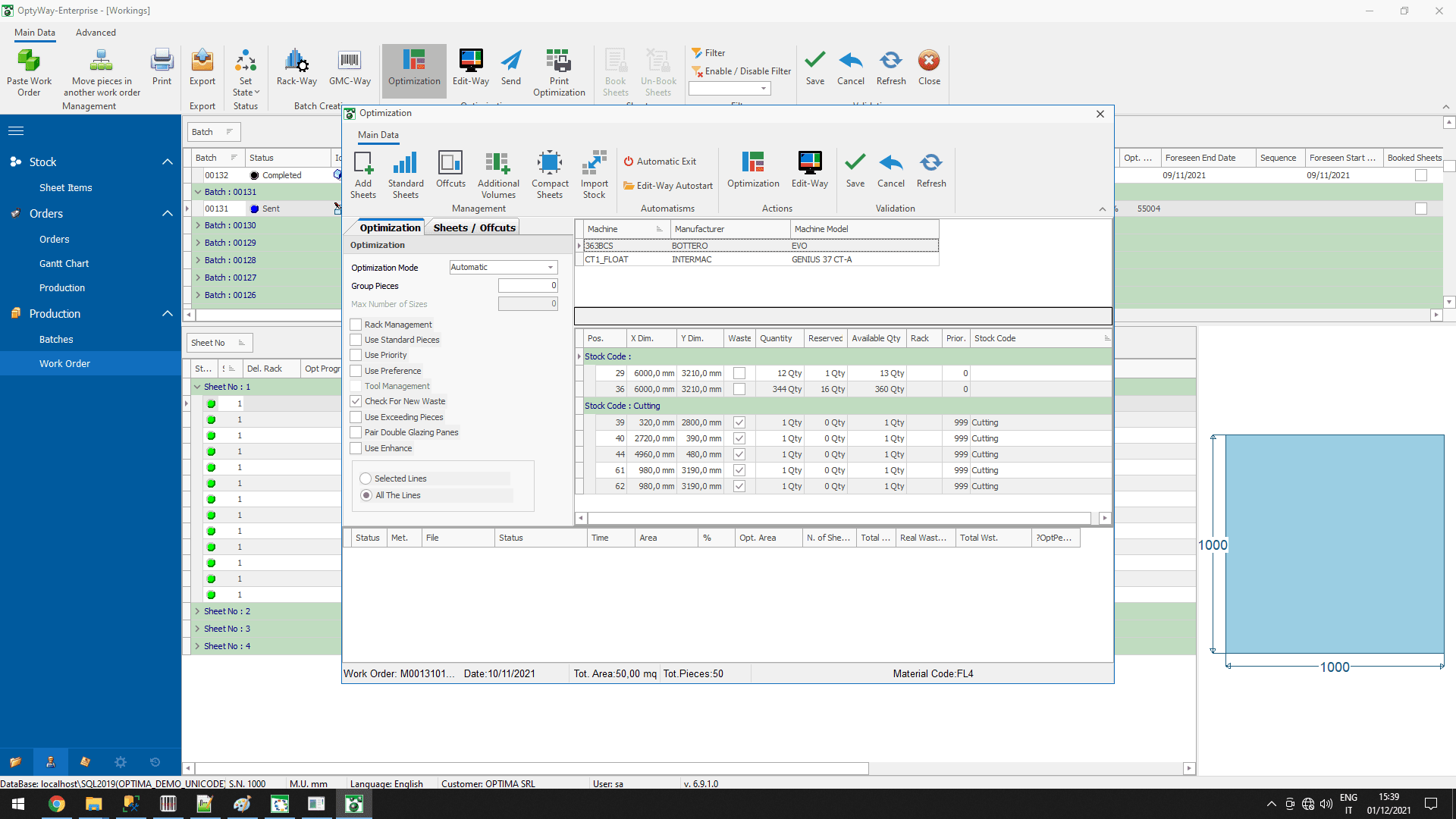This screenshot has width=1456, height=819.
Task: Click Paste Work Order icon
Action: coord(30,73)
